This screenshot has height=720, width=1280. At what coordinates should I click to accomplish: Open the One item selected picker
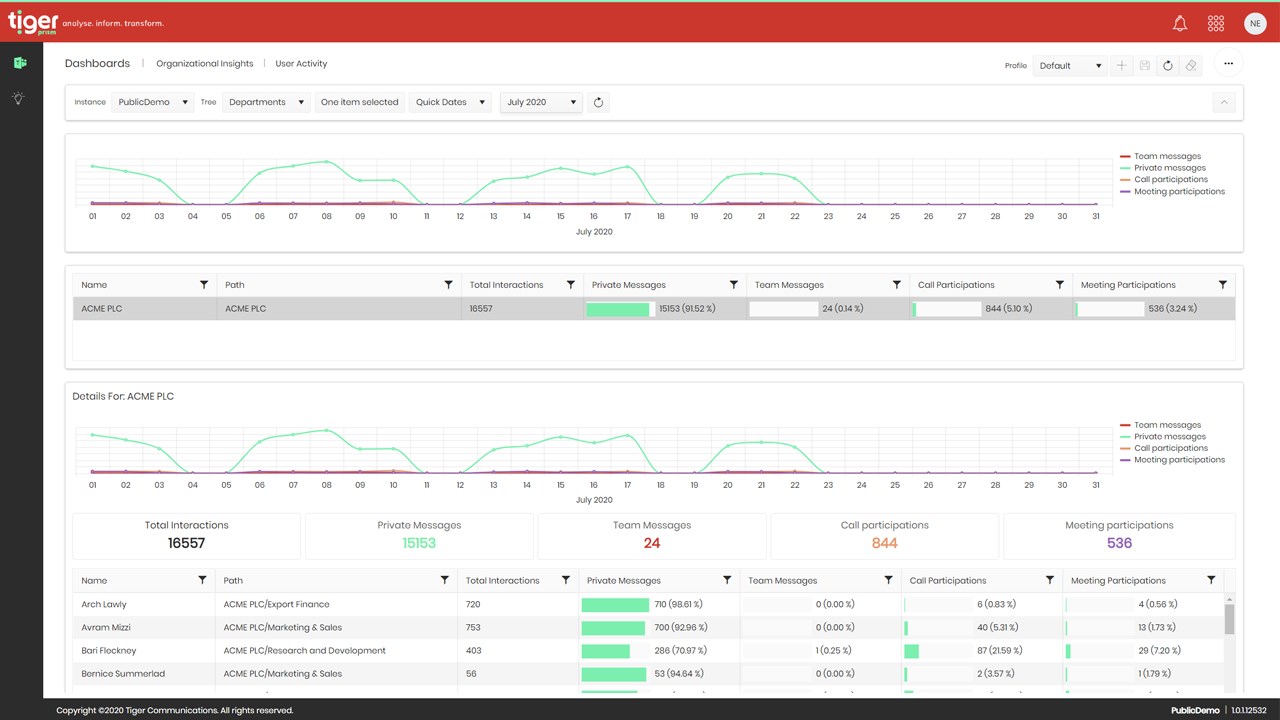tap(359, 102)
